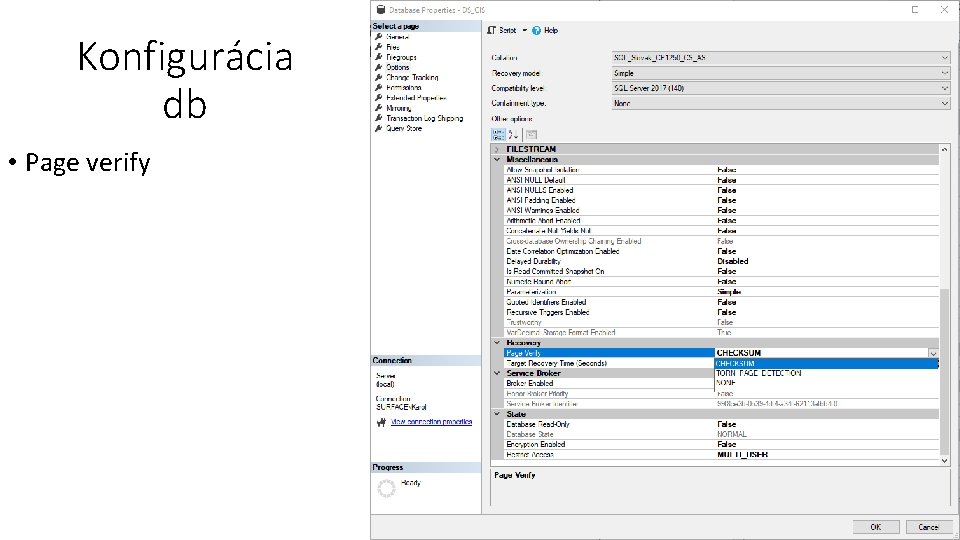Viewport: 960px width, 540px height.
Task: Click the property grid scroll-up arrow
Action: coord(944,149)
